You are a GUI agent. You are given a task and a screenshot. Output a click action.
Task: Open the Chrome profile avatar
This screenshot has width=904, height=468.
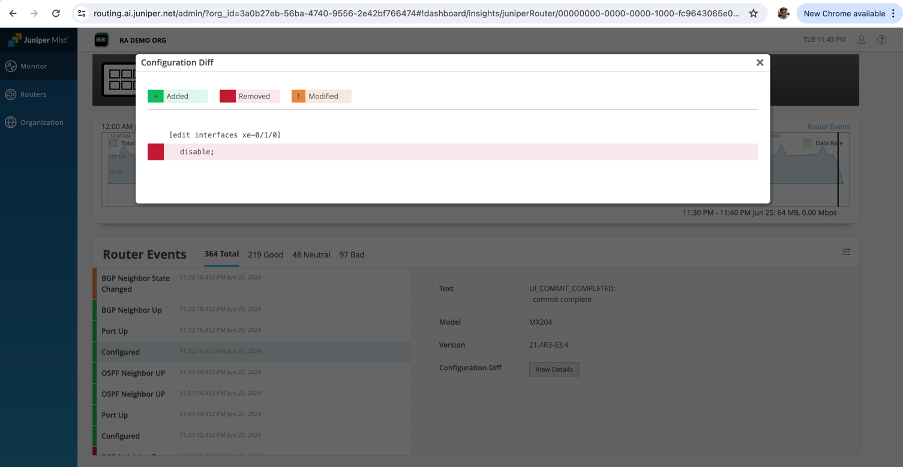(x=783, y=13)
